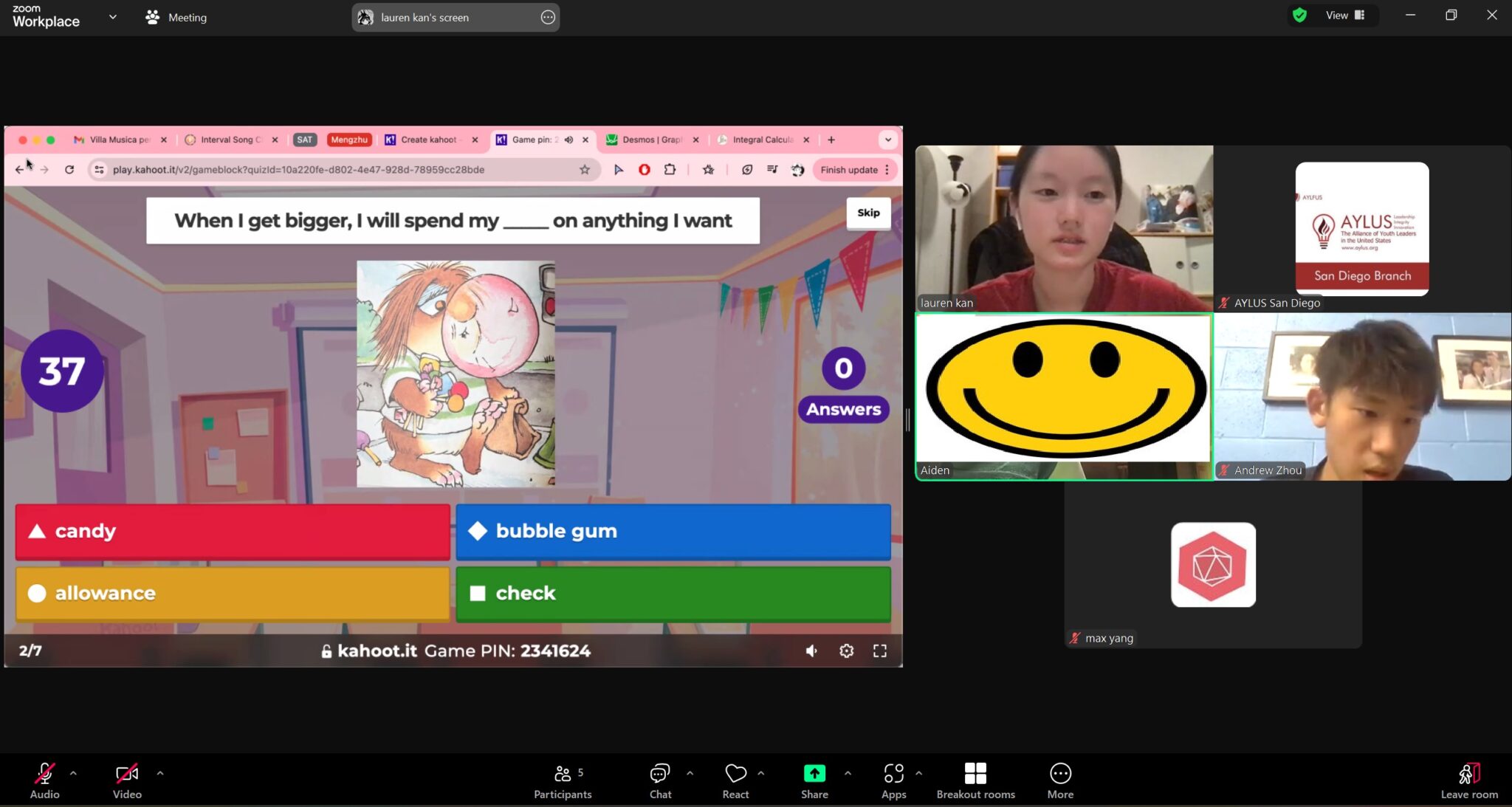
Task: Enter Kahoot fullscreen mode
Action: click(880, 651)
